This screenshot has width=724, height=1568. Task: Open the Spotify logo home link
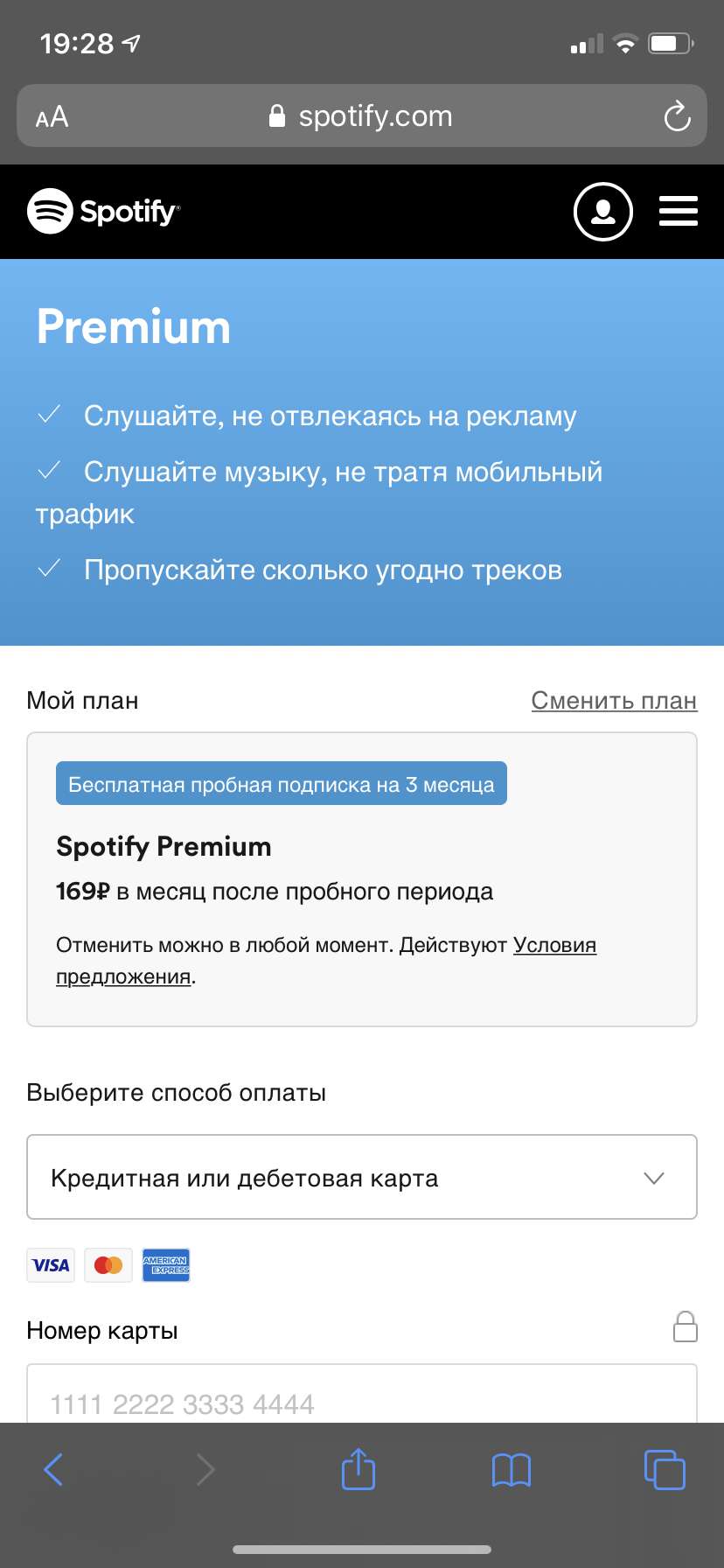point(103,211)
